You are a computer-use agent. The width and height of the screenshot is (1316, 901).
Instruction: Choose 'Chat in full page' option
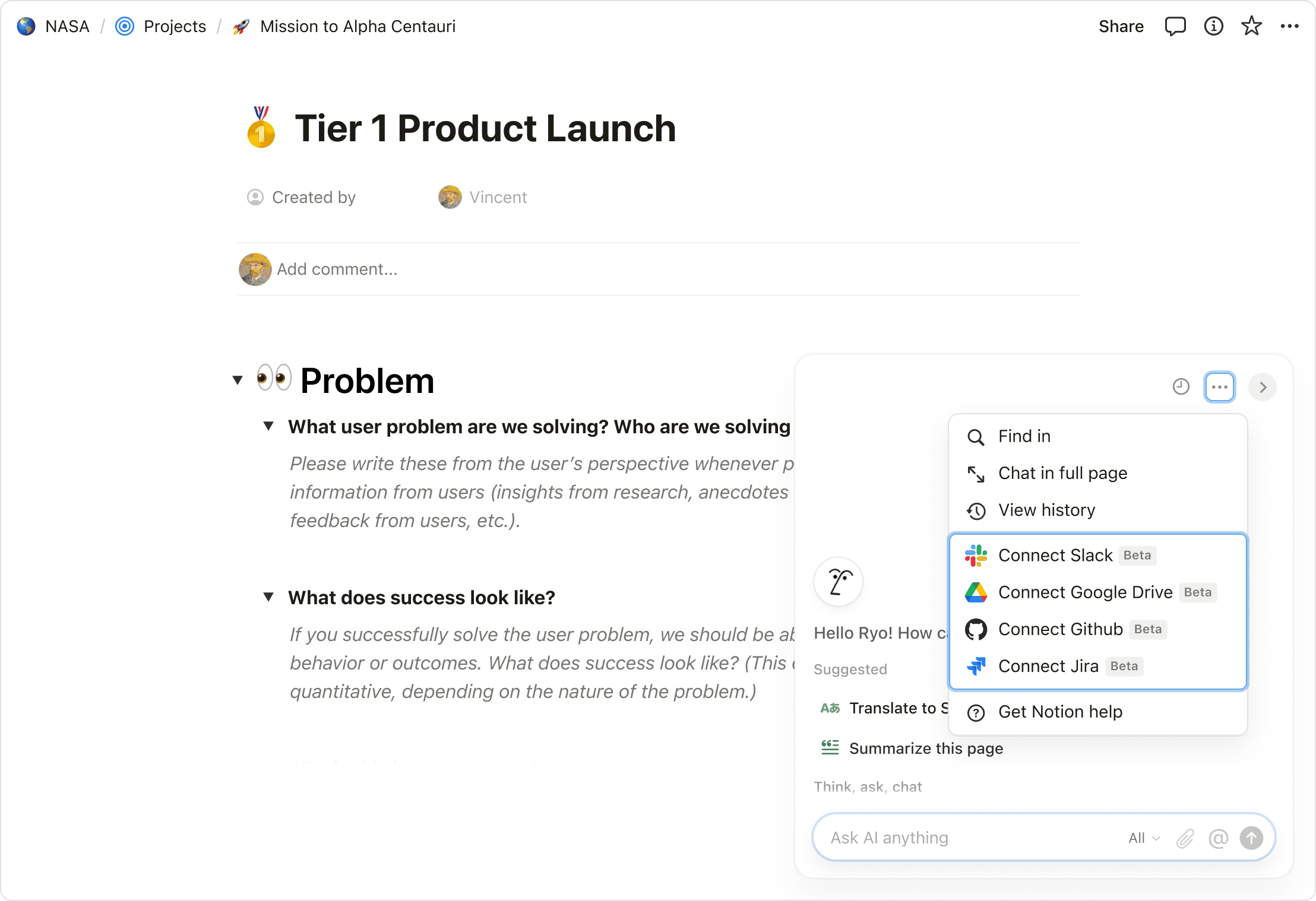pos(1062,473)
